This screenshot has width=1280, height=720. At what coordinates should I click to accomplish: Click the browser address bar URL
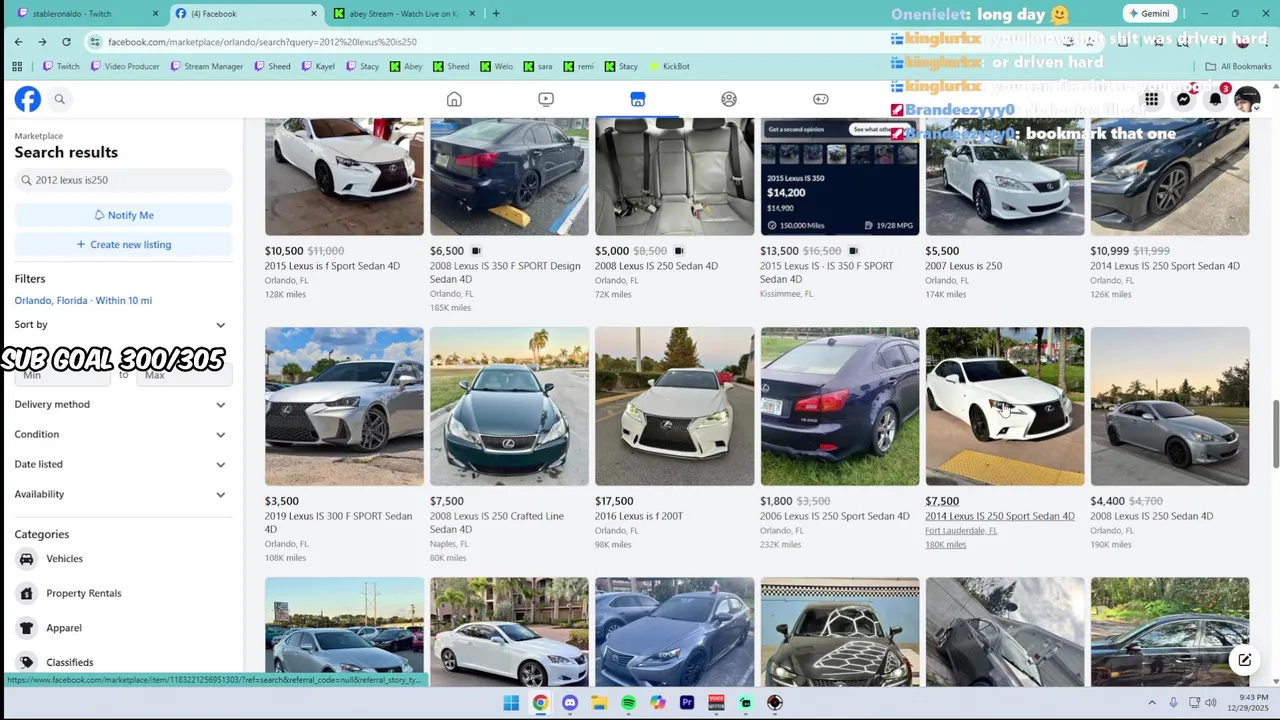[x=262, y=42]
